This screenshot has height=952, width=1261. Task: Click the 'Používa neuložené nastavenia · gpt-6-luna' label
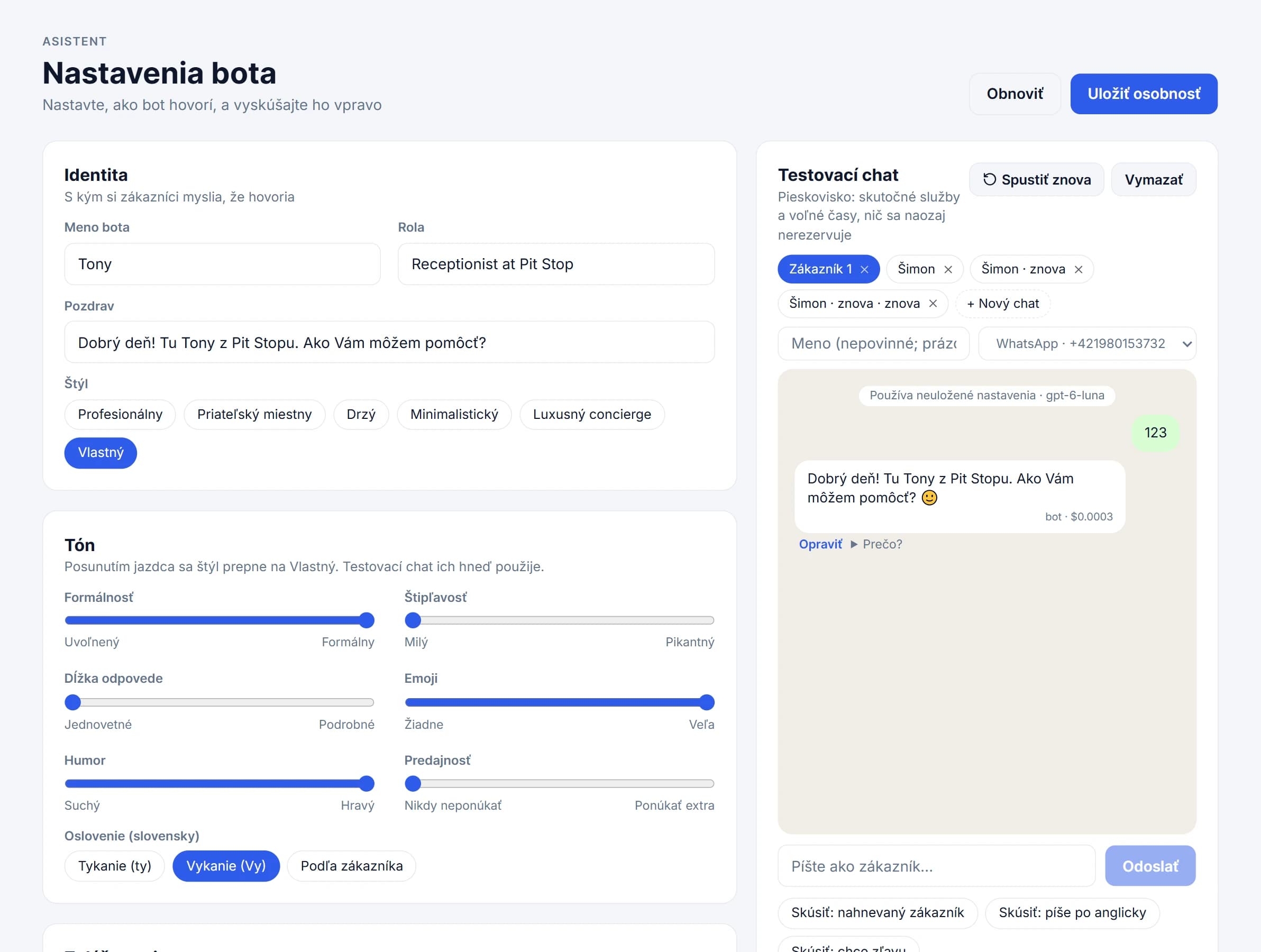(987, 396)
